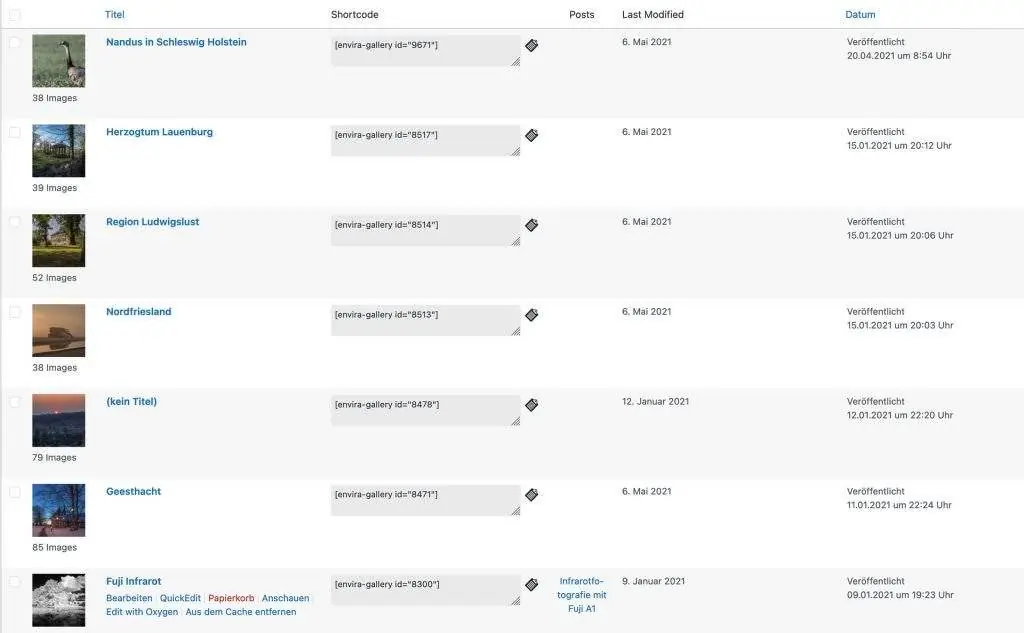Copy the Fuji Infrarot gallery shortcode

(x=532, y=585)
